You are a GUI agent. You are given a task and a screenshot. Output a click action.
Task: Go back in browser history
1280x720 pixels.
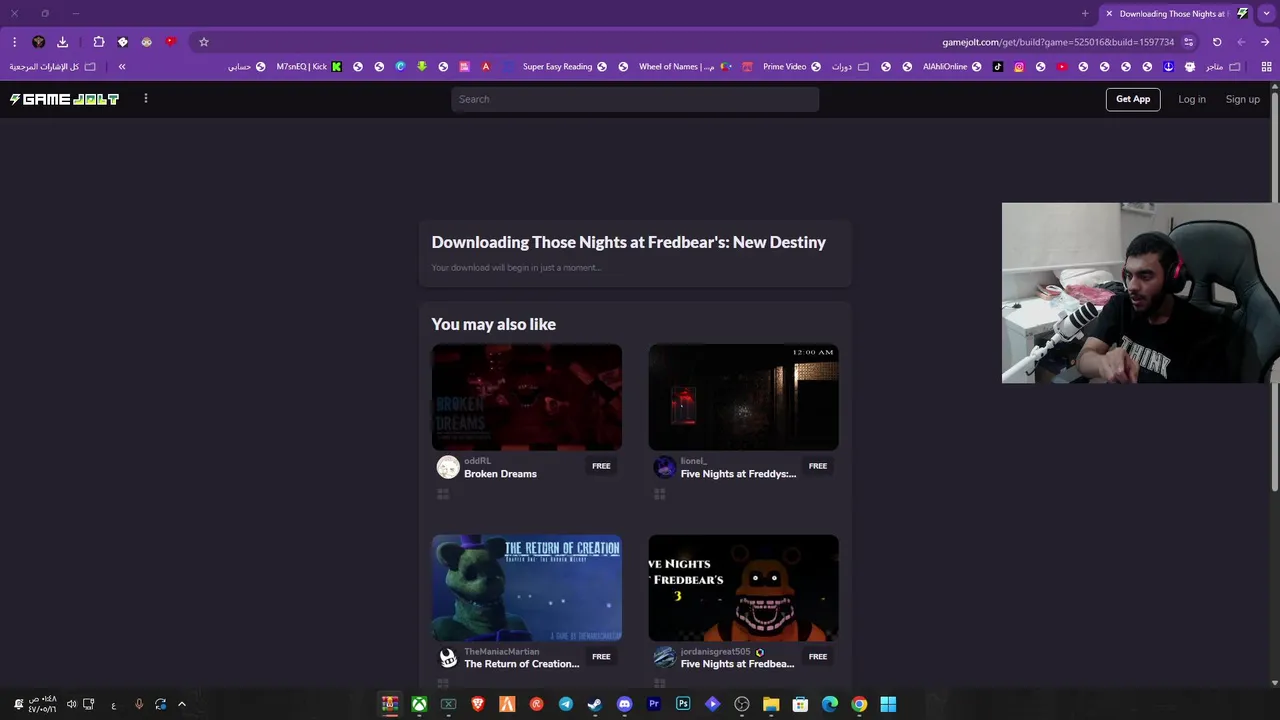click(1265, 42)
